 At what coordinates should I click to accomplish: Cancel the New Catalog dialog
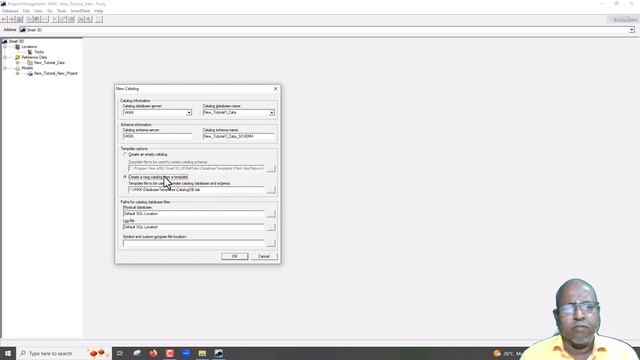[264, 256]
